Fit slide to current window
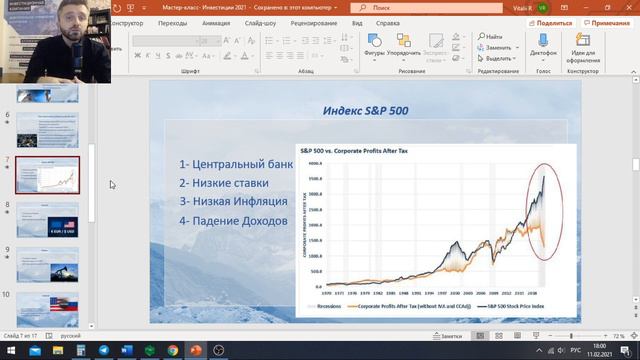 [x=634, y=336]
